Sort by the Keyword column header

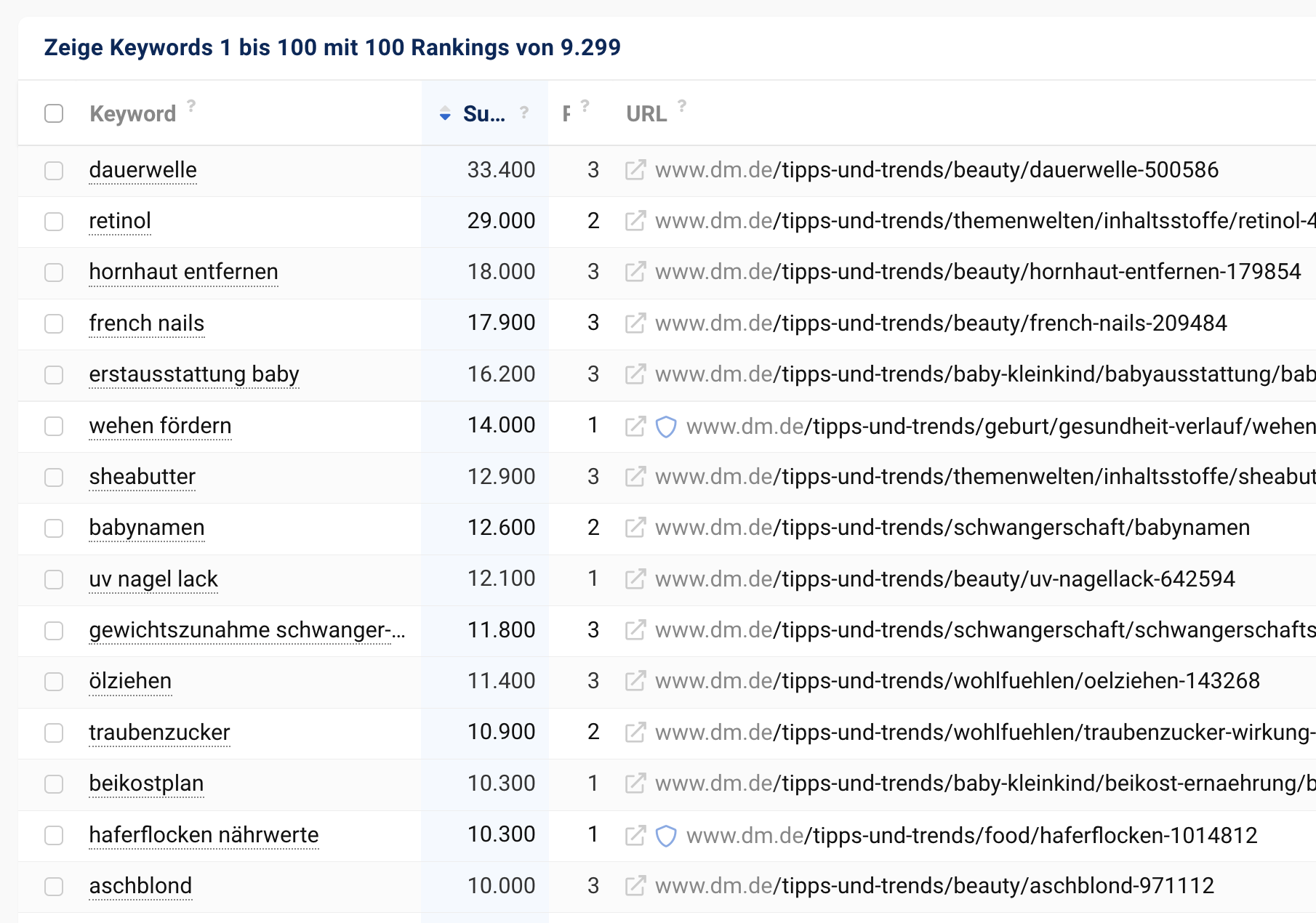point(132,114)
